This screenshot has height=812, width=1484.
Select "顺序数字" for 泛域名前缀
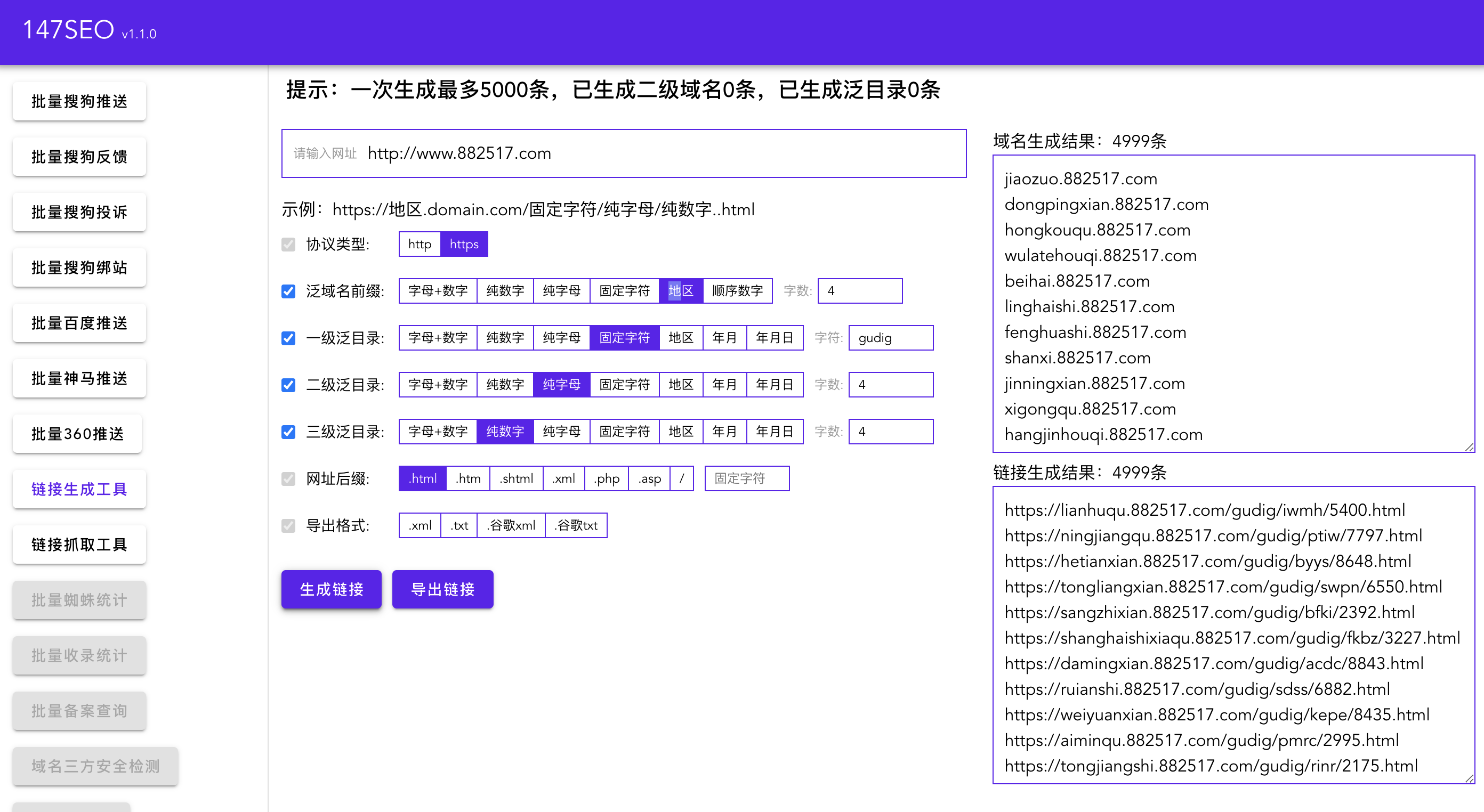(737, 291)
